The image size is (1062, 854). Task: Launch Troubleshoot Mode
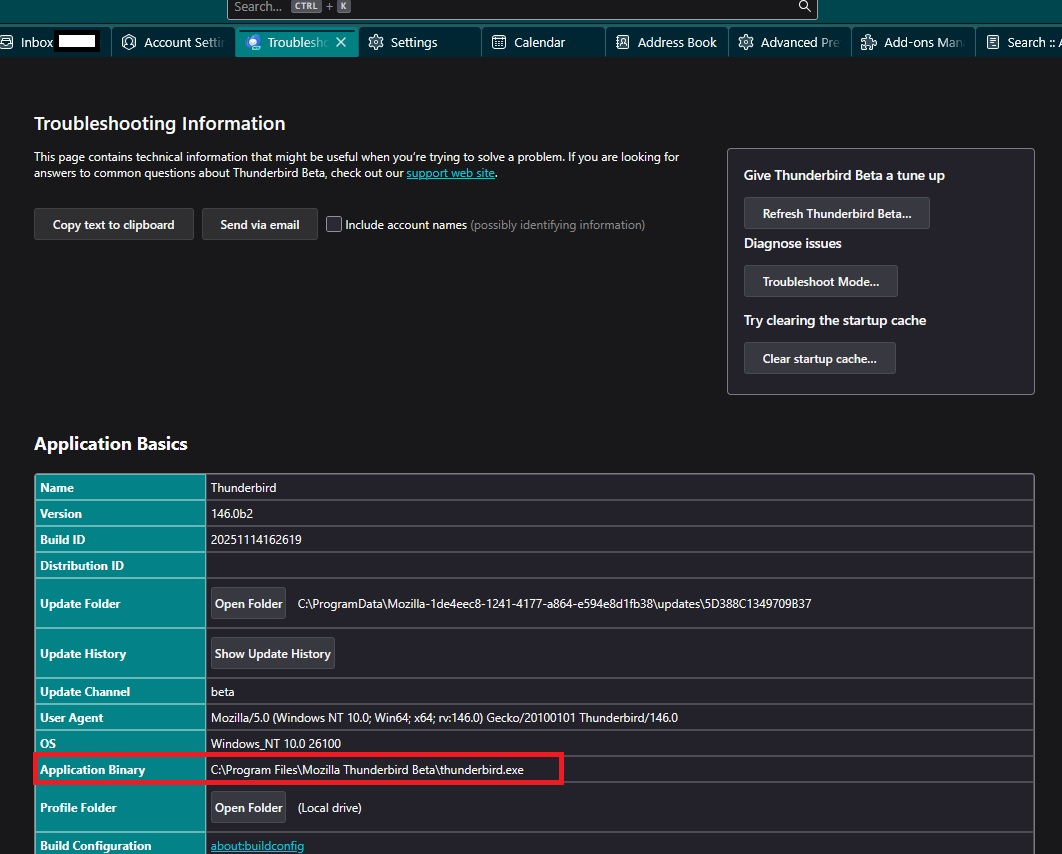[x=820, y=282]
